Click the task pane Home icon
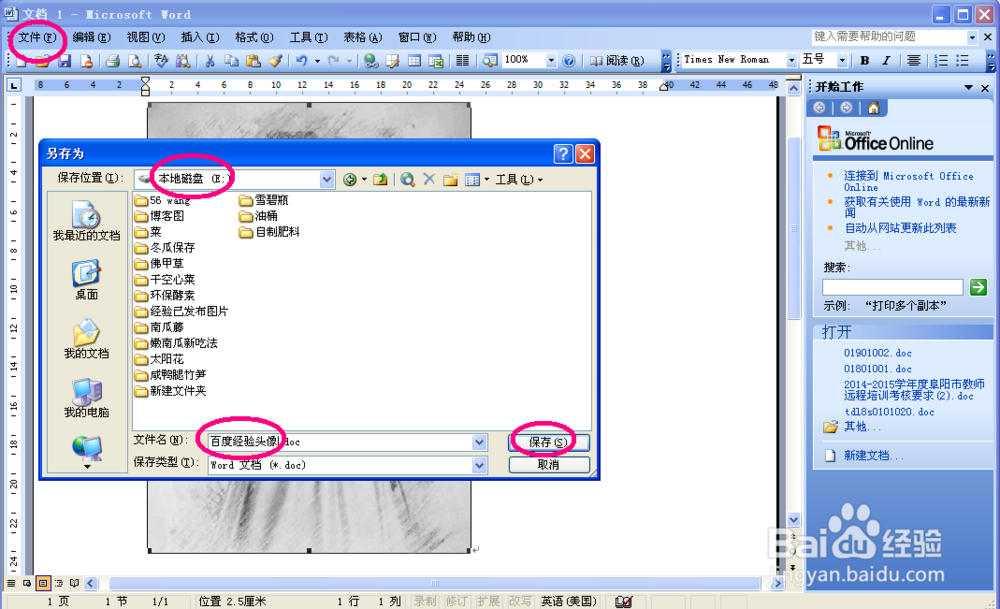 (873, 108)
